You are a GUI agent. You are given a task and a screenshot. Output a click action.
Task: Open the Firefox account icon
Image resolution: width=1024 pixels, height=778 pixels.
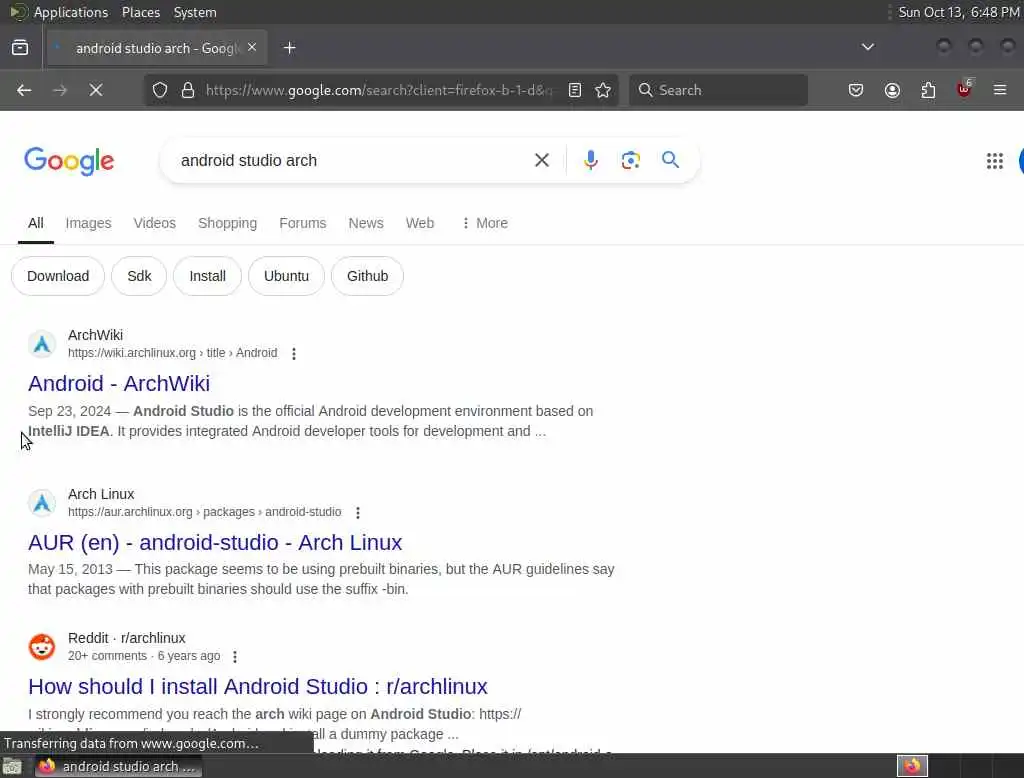tap(892, 90)
